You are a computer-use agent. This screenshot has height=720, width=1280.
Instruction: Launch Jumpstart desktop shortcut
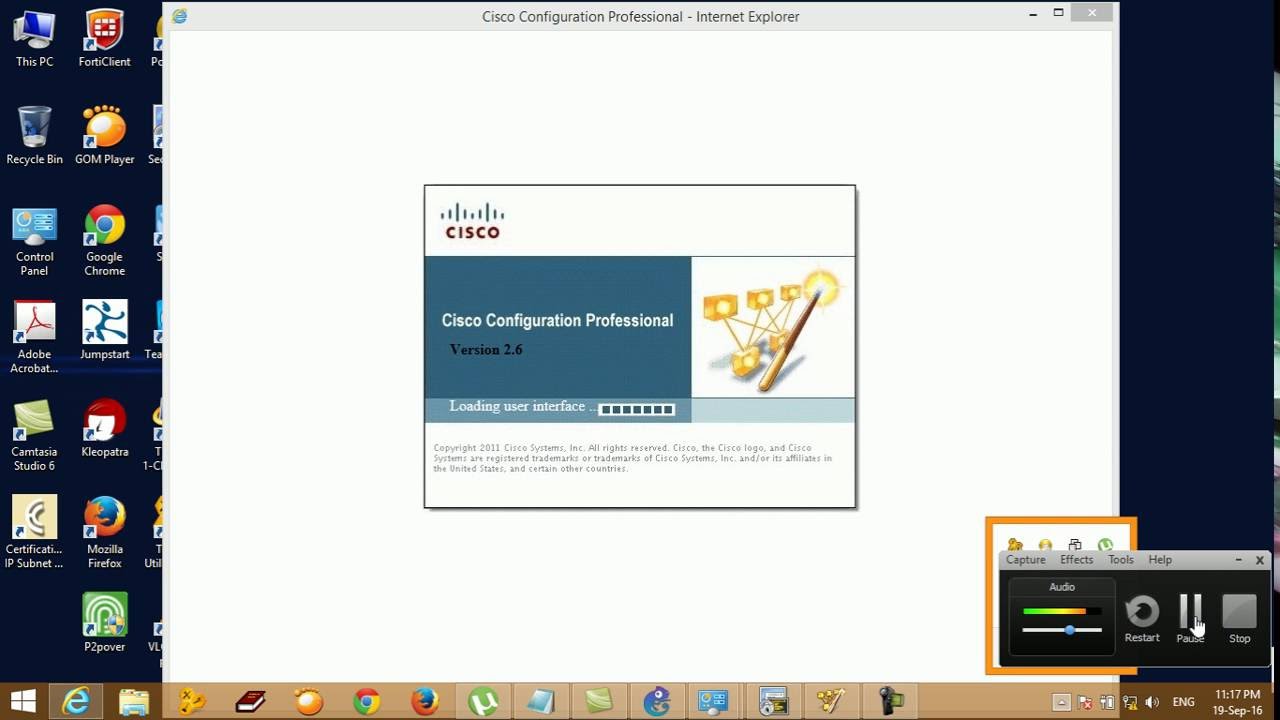104,330
